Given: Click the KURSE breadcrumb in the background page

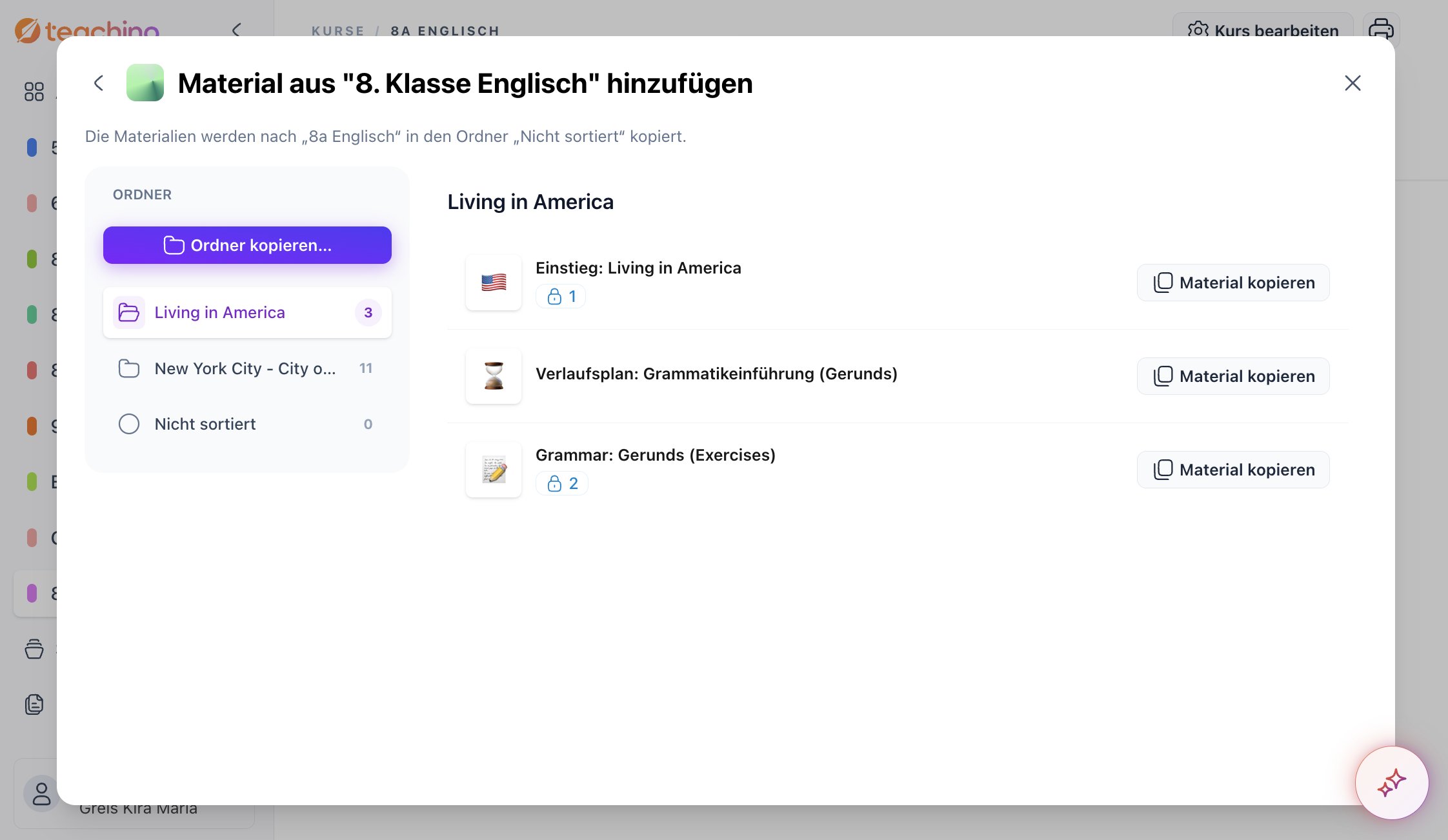Looking at the screenshot, I should 338,31.
